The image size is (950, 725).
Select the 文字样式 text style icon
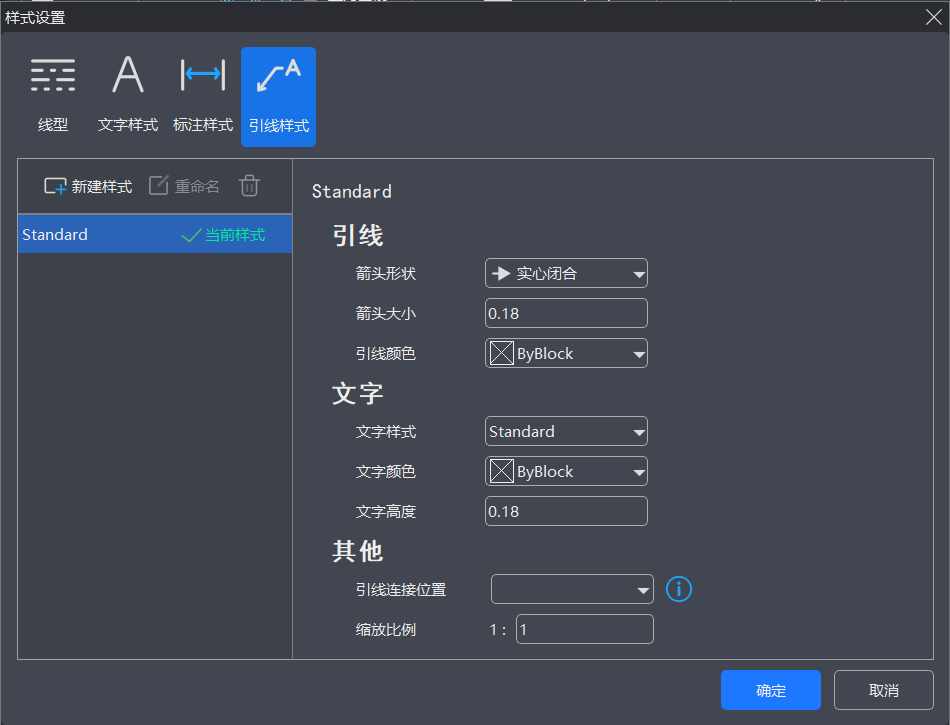tap(128, 76)
